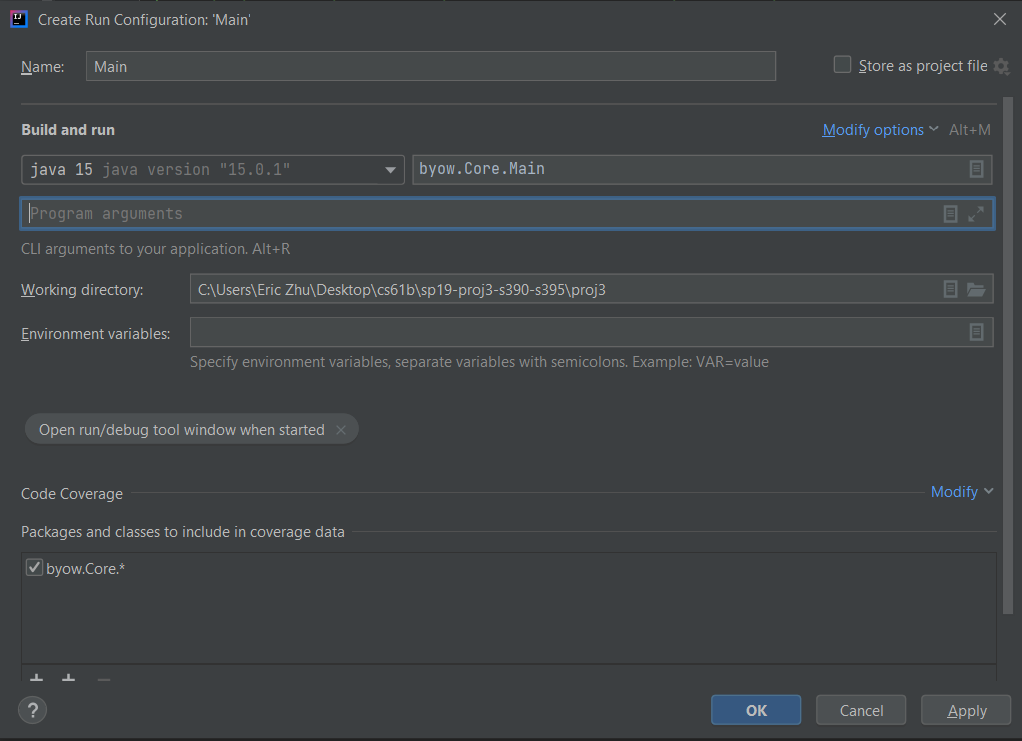Click the dialog's vertical scrollbar
The height and width of the screenshot is (741, 1022).
click(1007, 350)
